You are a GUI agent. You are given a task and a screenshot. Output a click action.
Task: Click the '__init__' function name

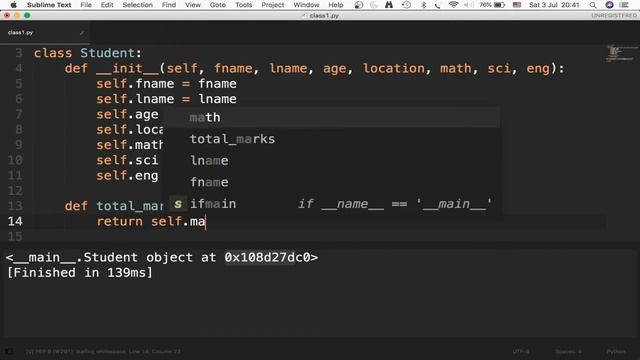(x=127, y=68)
